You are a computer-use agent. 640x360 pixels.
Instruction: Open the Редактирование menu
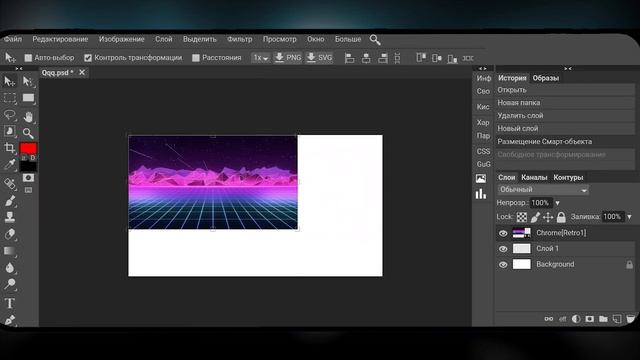[60, 39]
